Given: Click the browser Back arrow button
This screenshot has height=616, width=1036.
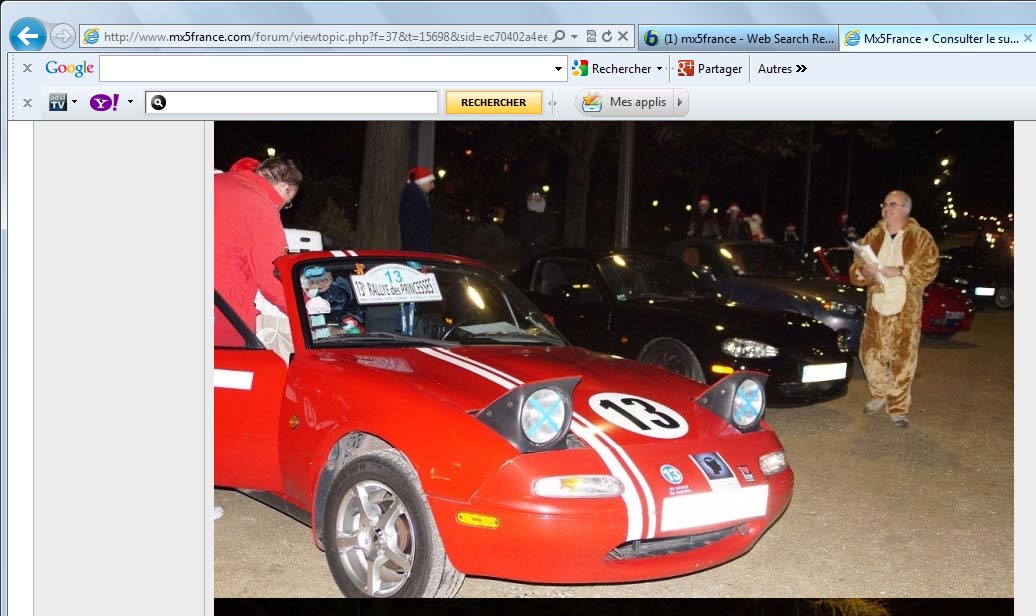Looking at the screenshot, I should point(27,36).
